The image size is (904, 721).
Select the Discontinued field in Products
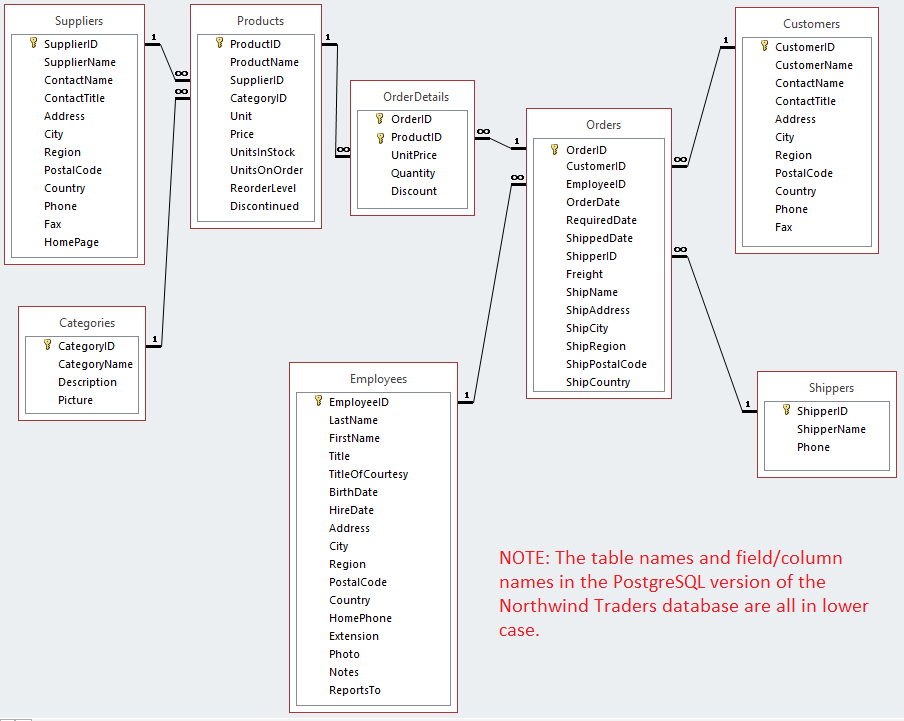[x=264, y=206]
